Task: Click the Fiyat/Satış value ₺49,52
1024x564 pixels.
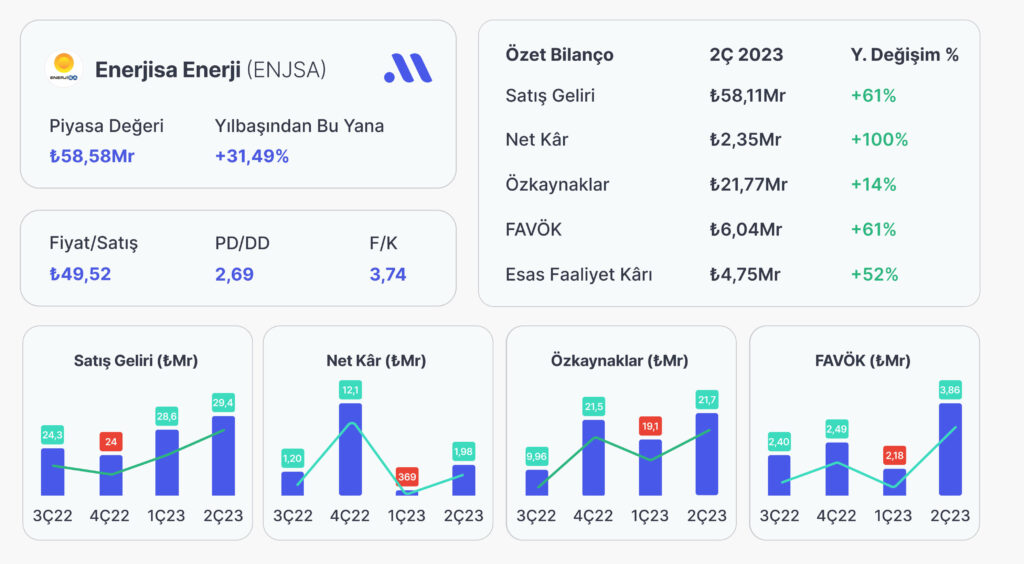Action: pyautogui.click(x=80, y=274)
